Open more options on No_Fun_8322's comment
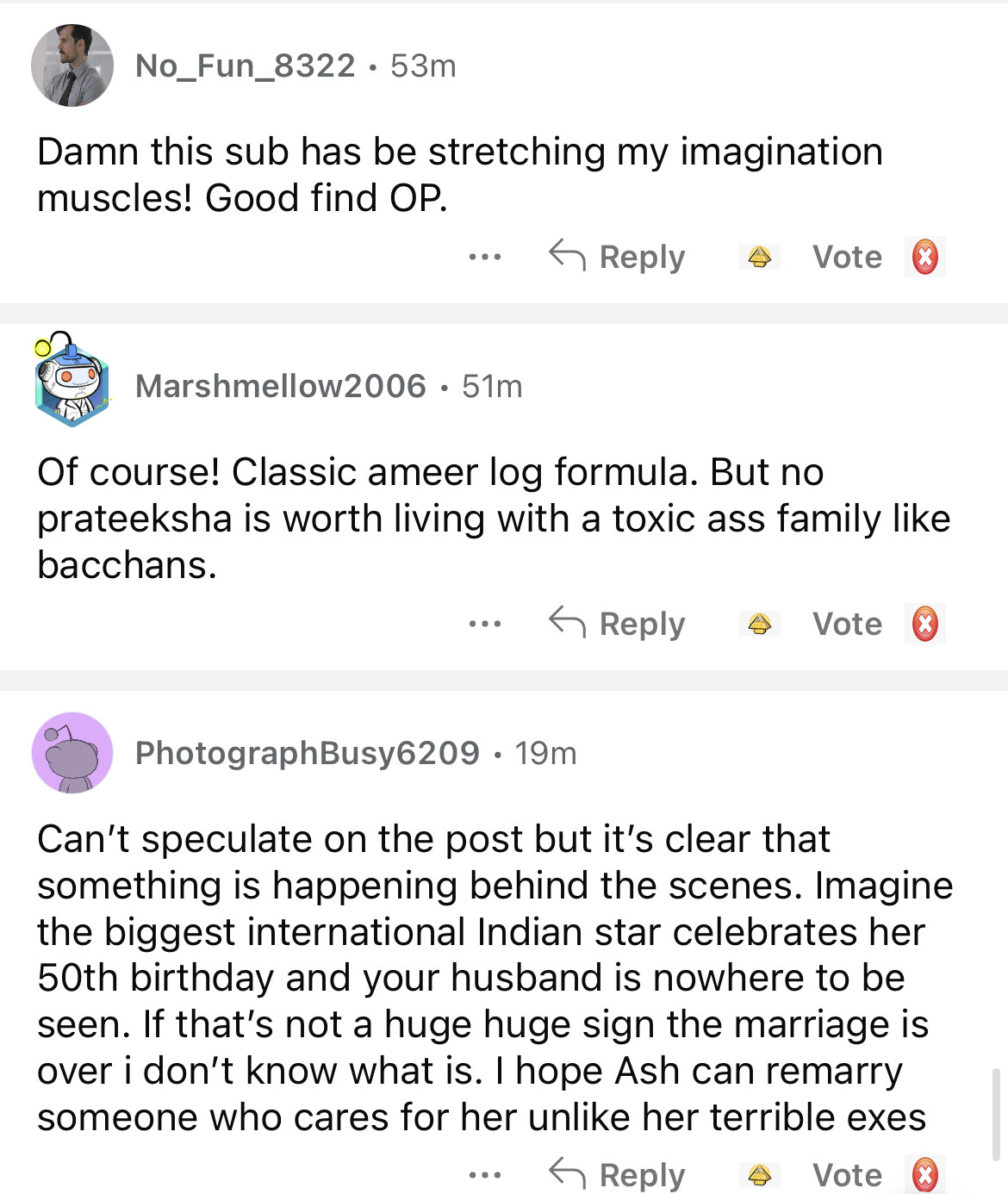 click(x=485, y=257)
